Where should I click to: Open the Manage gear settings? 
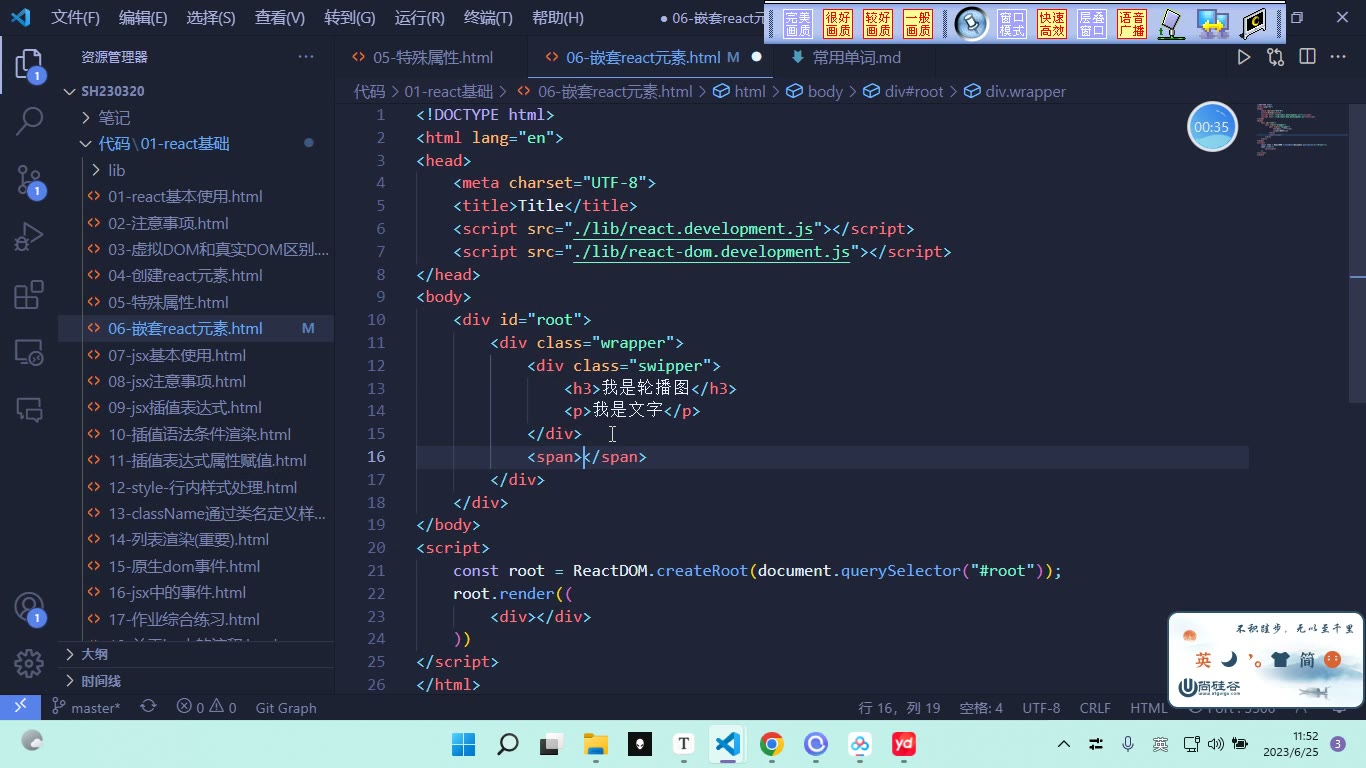pyautogui.click(x=29, y=663)
